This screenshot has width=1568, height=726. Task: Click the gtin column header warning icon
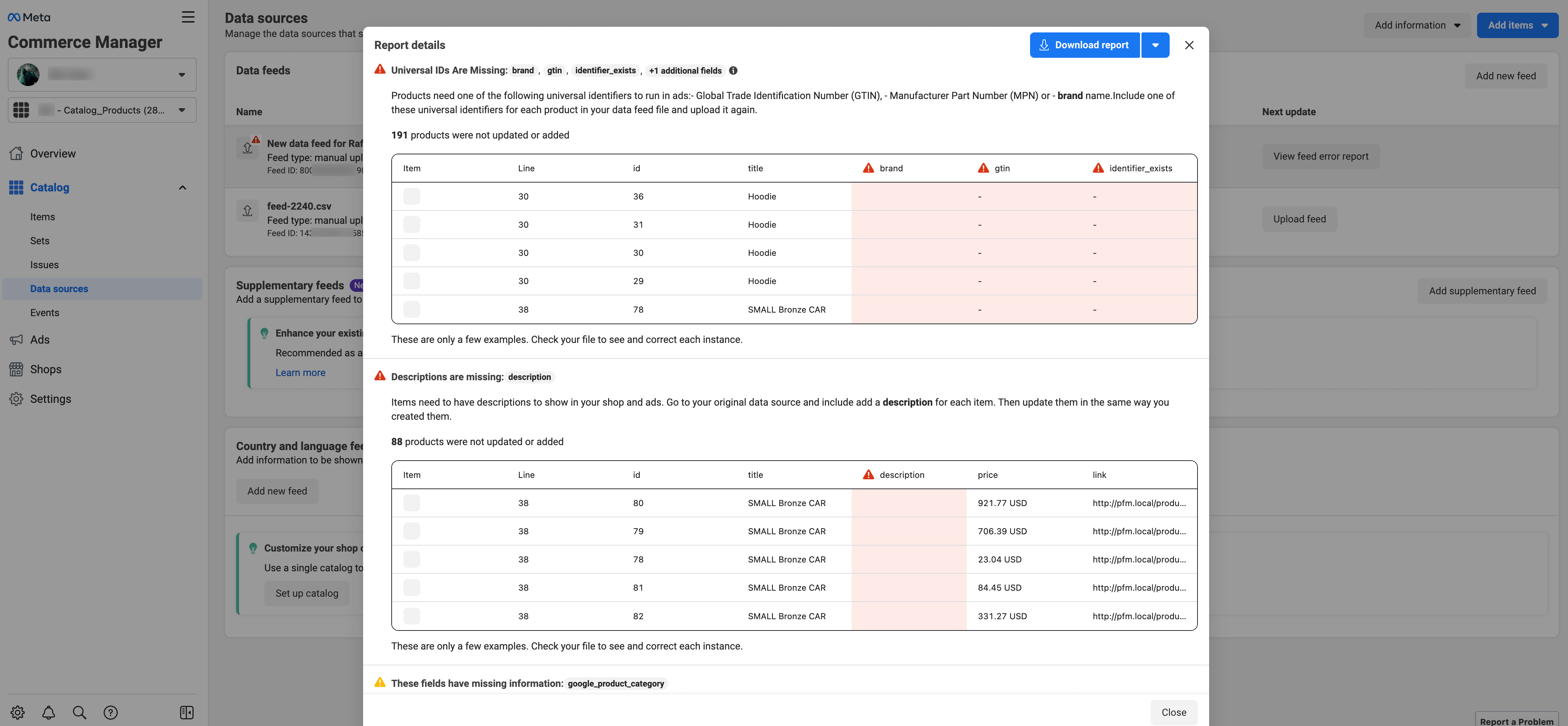coord(984,168)
